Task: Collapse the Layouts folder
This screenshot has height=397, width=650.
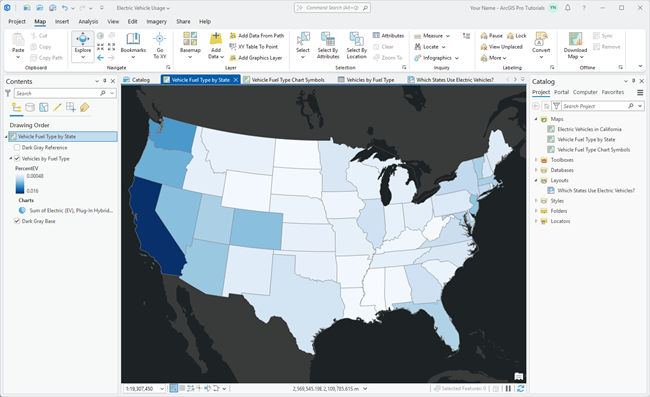Action: (536, 180)
